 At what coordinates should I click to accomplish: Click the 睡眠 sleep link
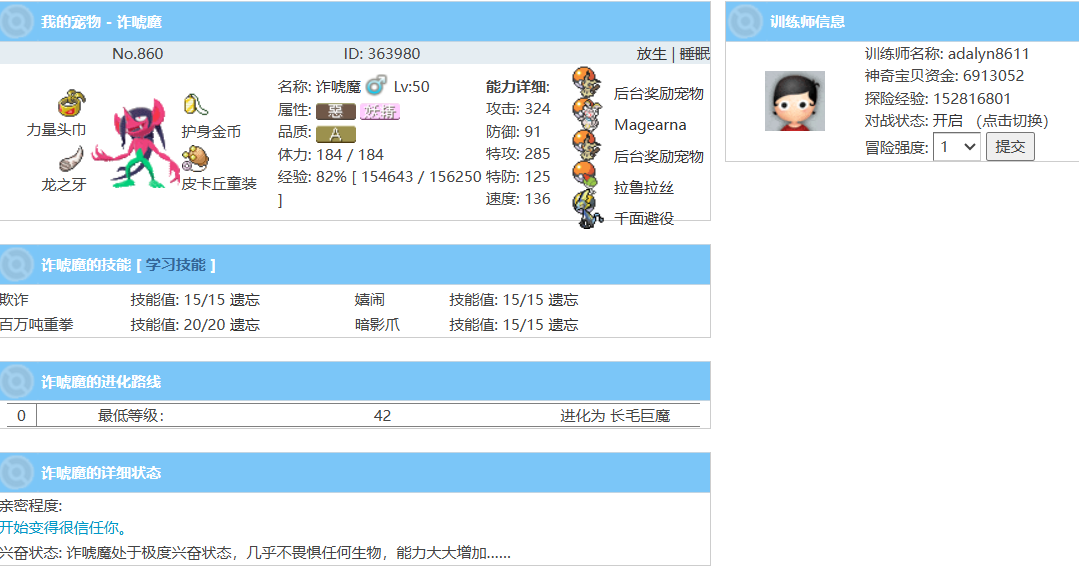click(x=694, y=54)
